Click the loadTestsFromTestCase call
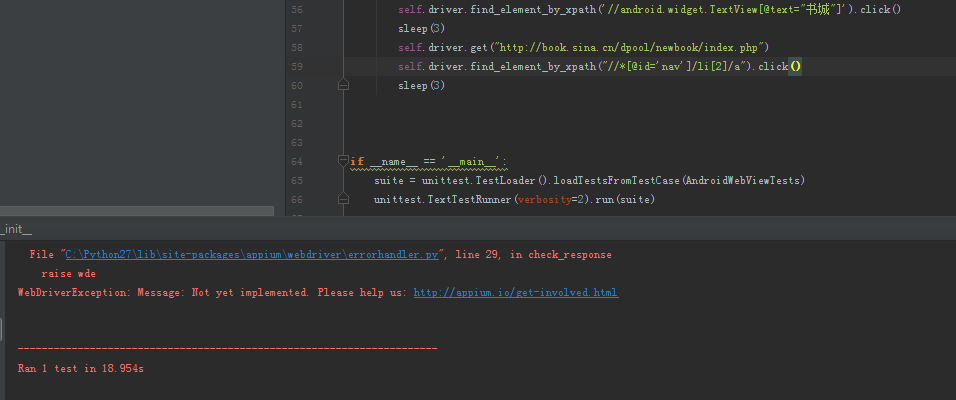Screen dimensions: 956x400 click(617, 180)
